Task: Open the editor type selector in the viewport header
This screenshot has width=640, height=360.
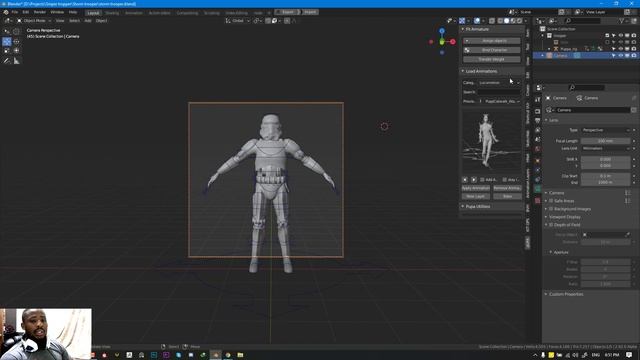Action: tap(8, 20)
